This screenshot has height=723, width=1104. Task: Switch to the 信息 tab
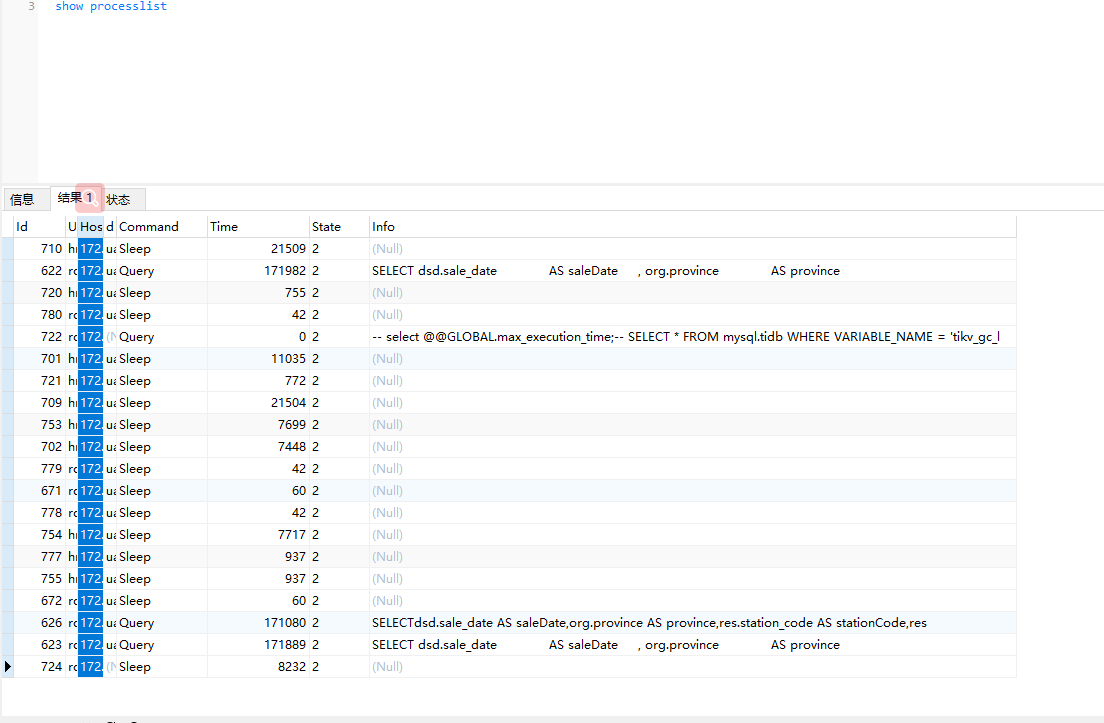(22, 199)
